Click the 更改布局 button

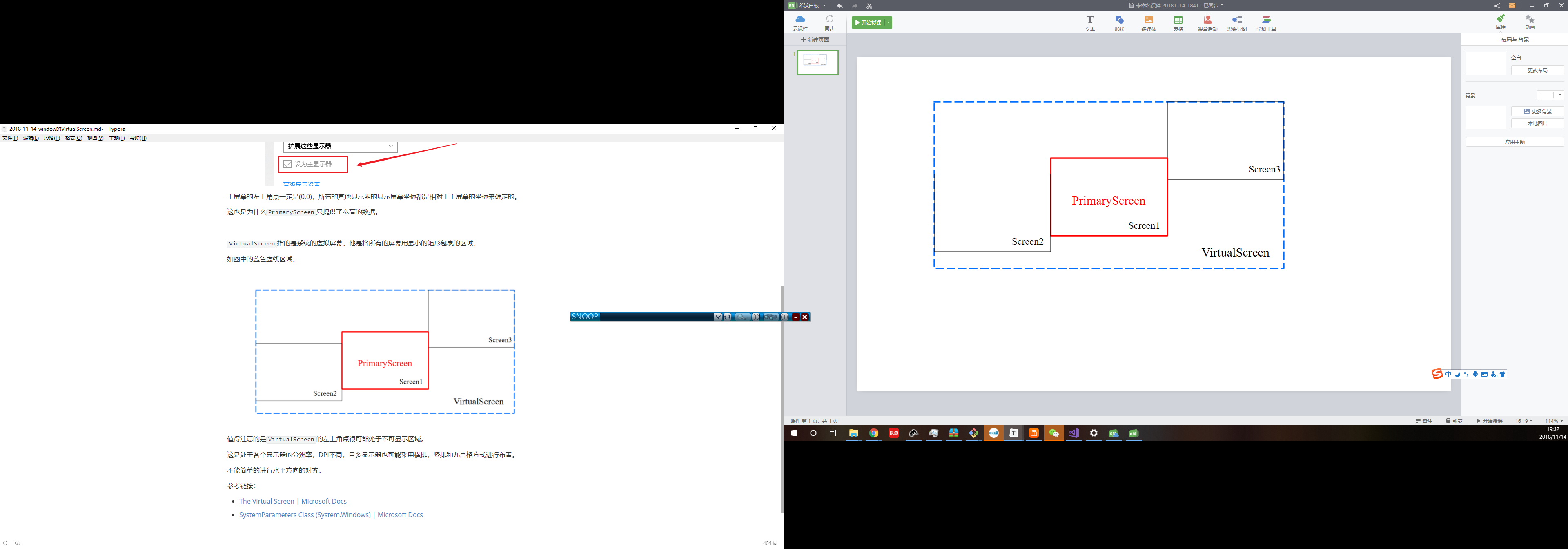(x=1537, y=71)
